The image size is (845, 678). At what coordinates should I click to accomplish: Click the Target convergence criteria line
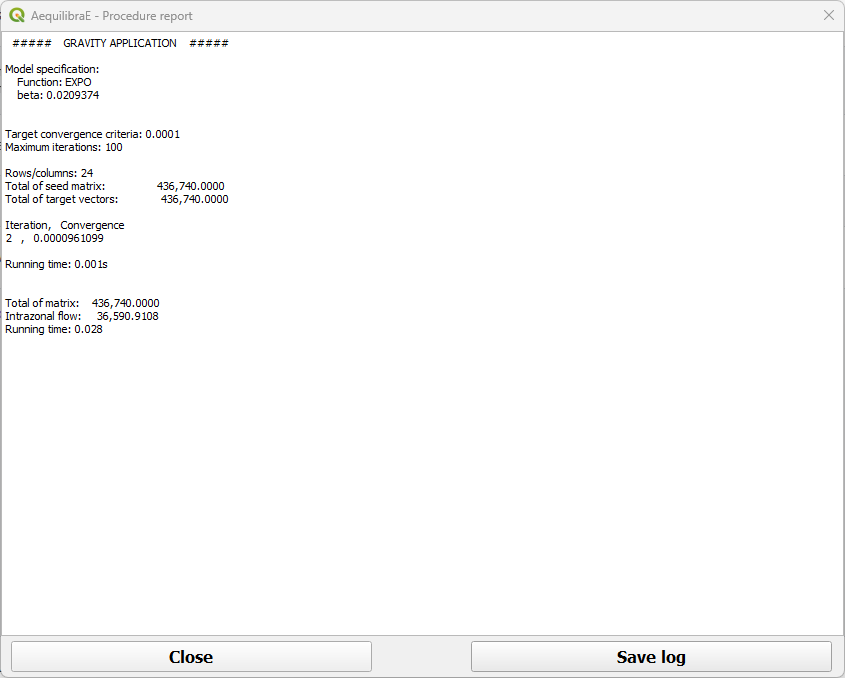pyautogui.click(x=92, y=134)
